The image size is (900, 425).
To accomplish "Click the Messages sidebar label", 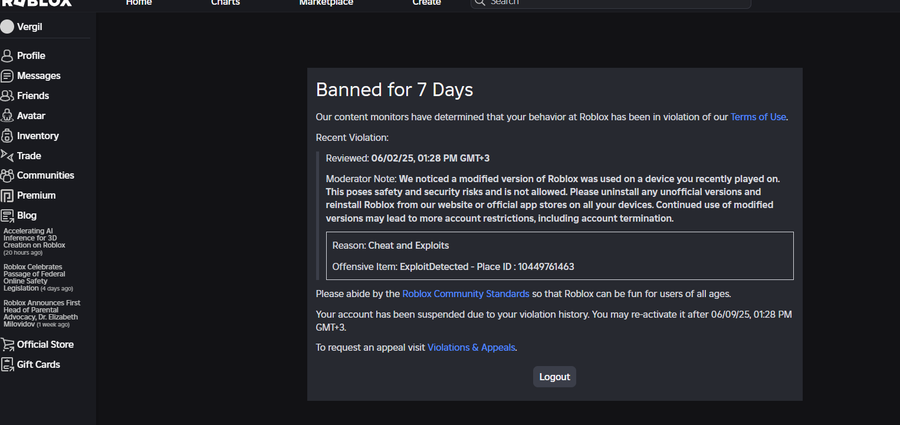I will coord(38,76).
